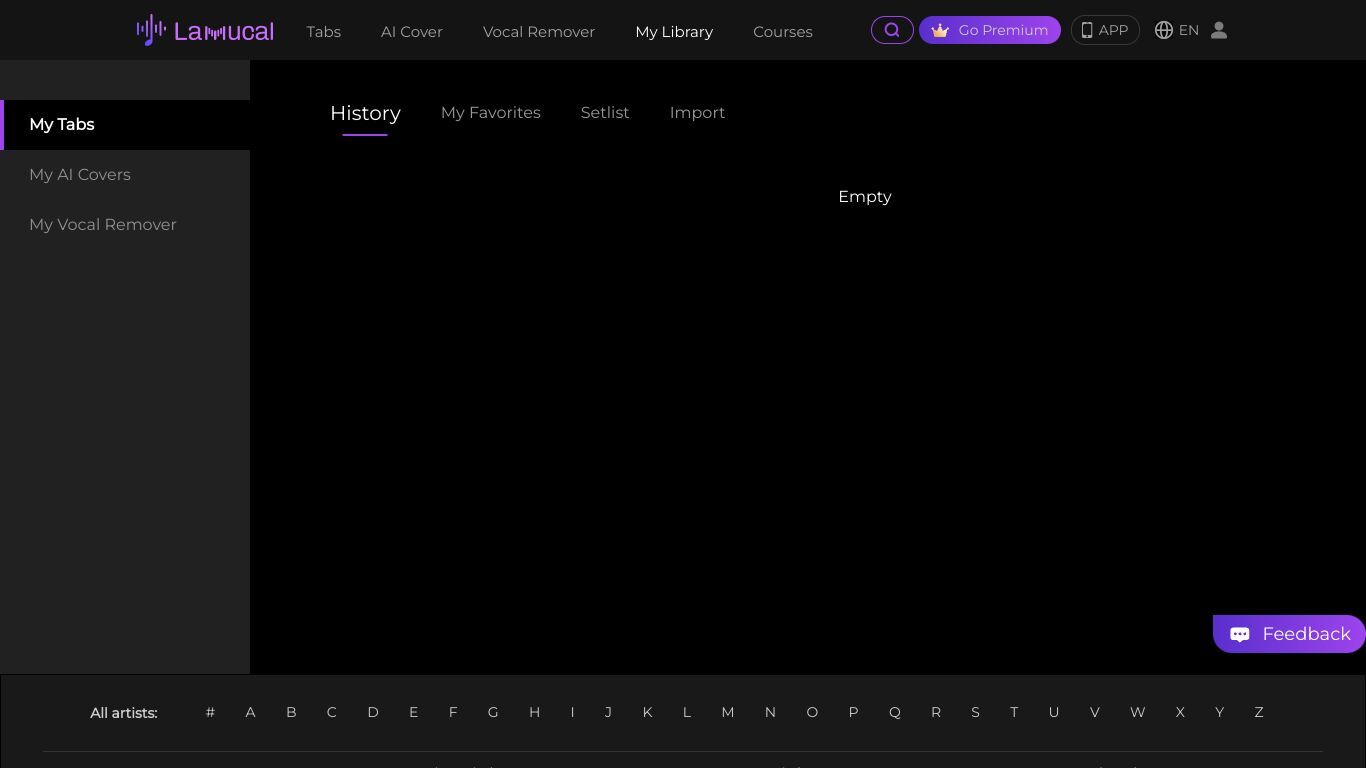Click the user profile icon

click(x=1219, y=30)
